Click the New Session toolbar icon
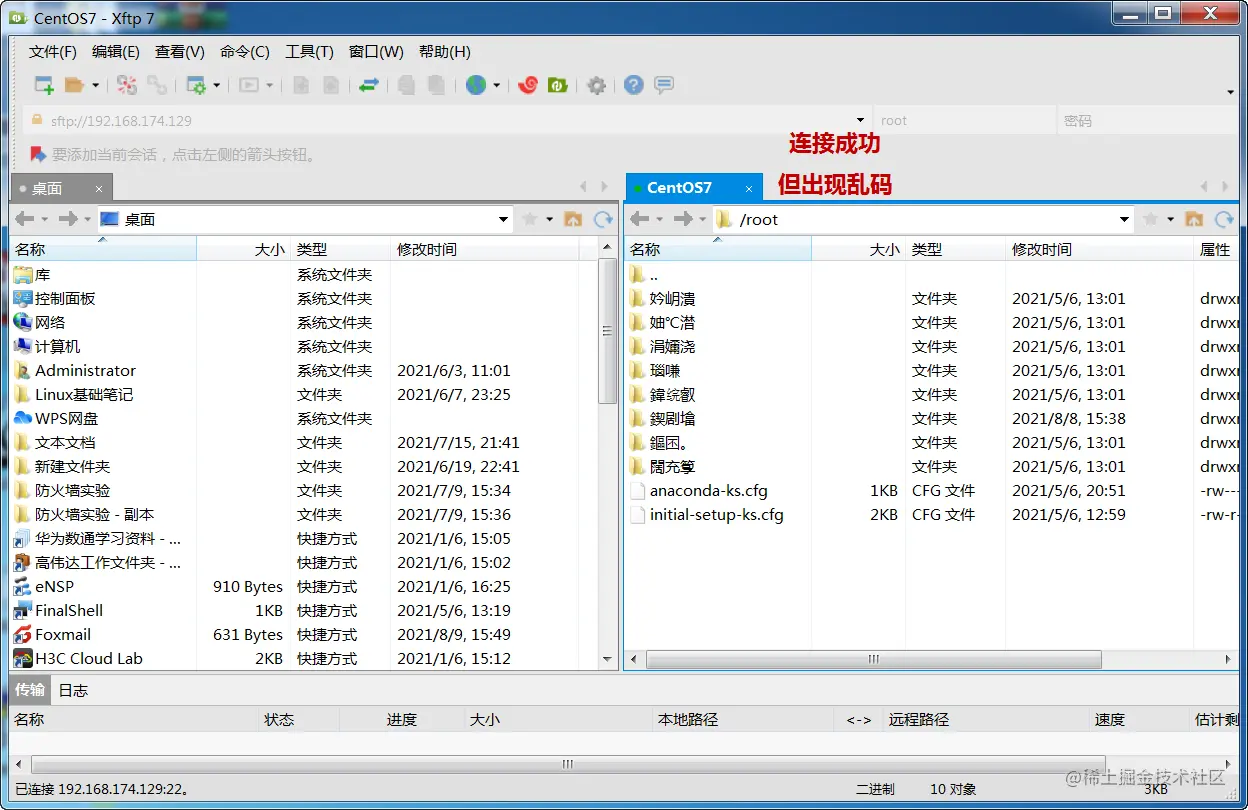The height and width of the screenshot is (810, 1248). tap(44, 85)
